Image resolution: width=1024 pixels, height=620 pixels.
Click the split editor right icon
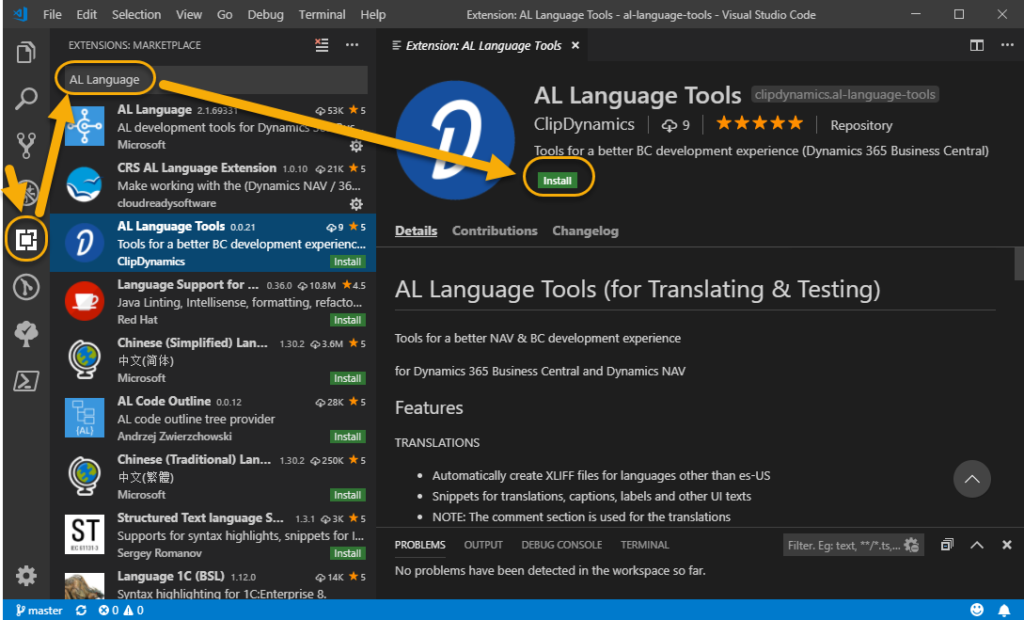976,45
